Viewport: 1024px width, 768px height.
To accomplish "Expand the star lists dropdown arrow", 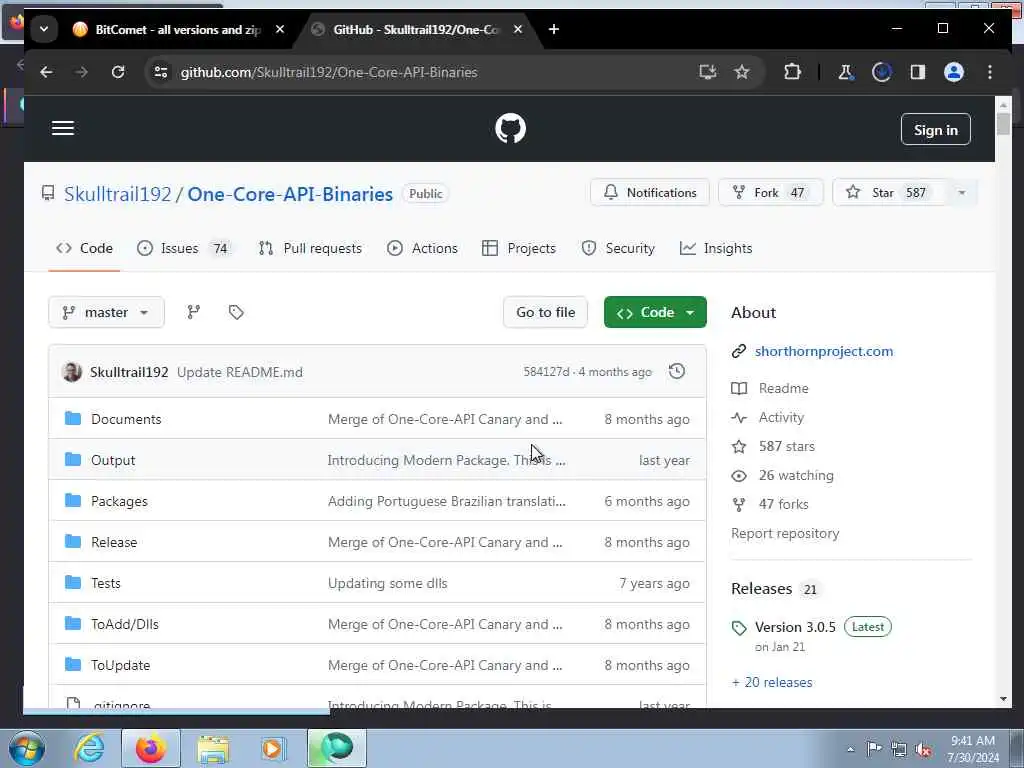I will [x=961, y=193].
